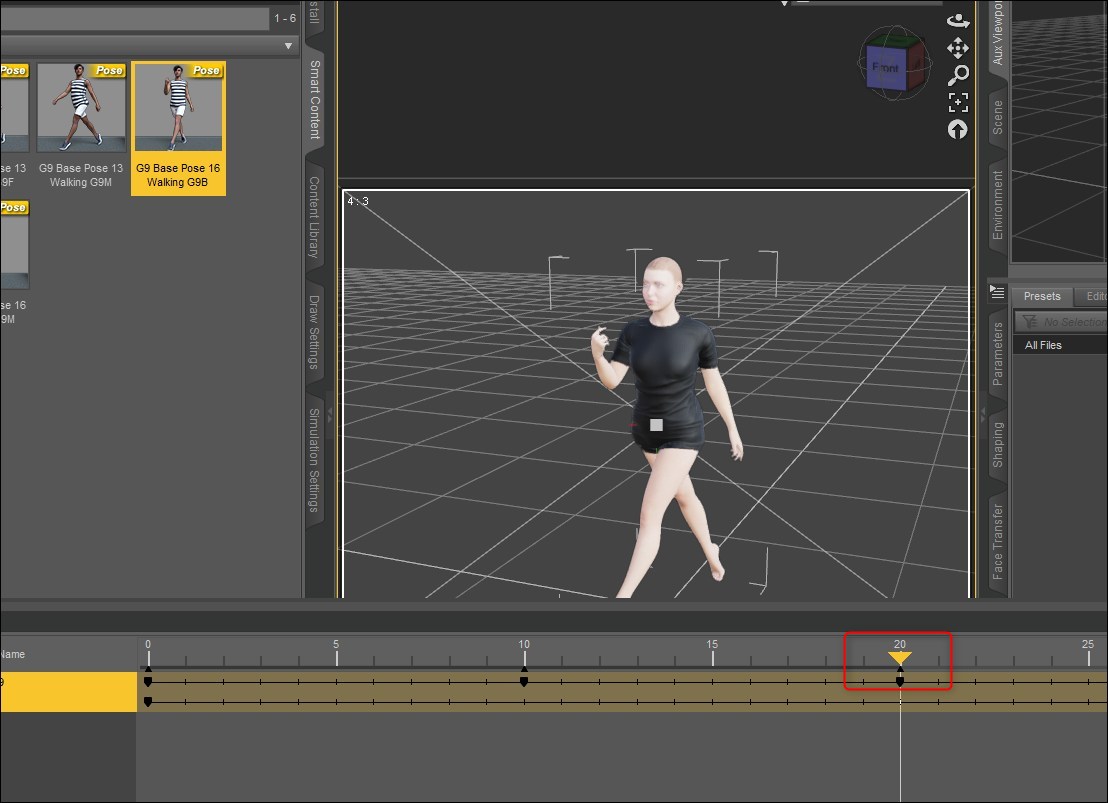Select the first-track keyframe at frame 0
The image size is (1108, 803).
(148, 681)
